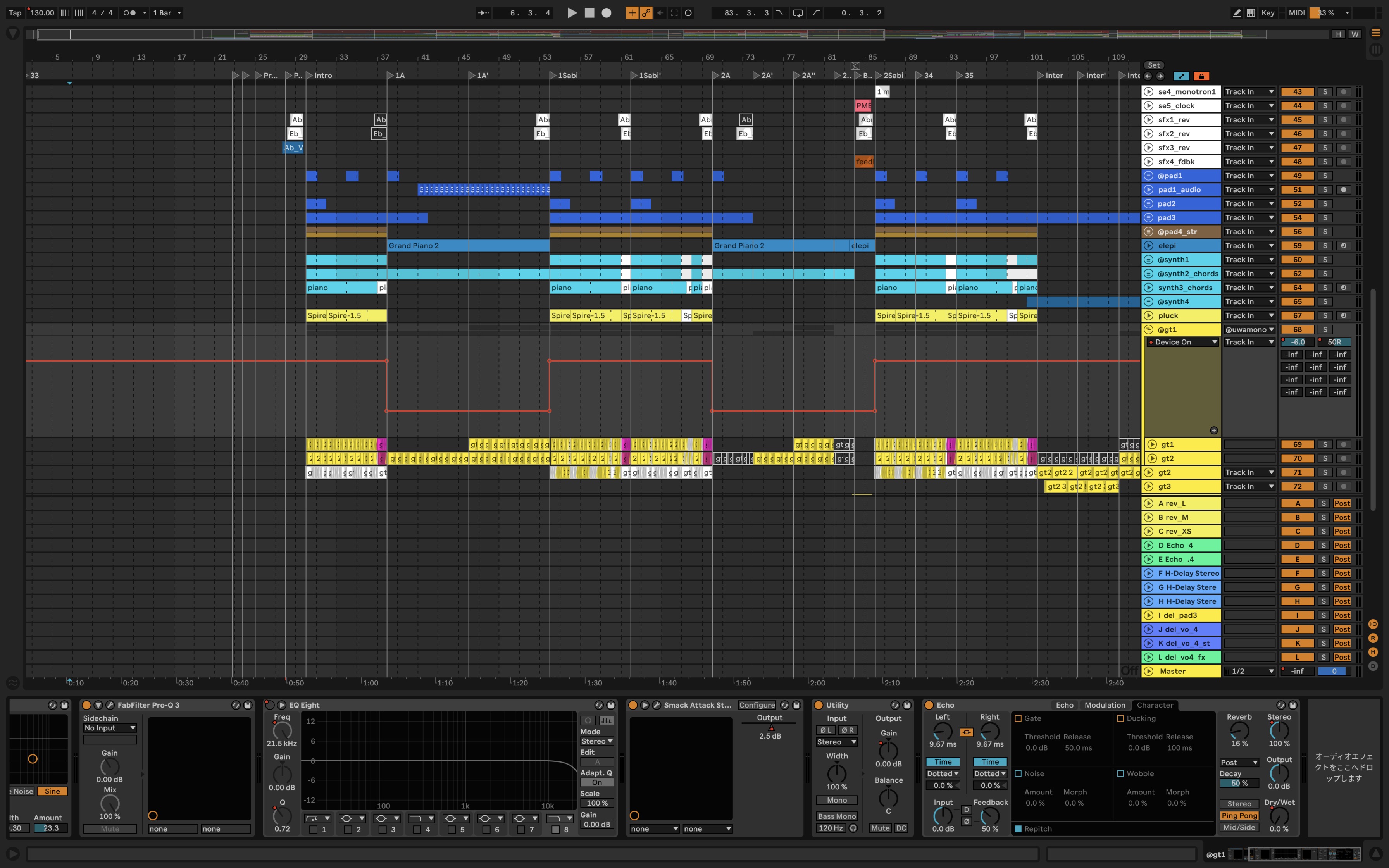Disable EQ Eight filter band 8 checkbox
This screenshot has width=1389, height=868.
pyautogui.click(x=556, y=830)
